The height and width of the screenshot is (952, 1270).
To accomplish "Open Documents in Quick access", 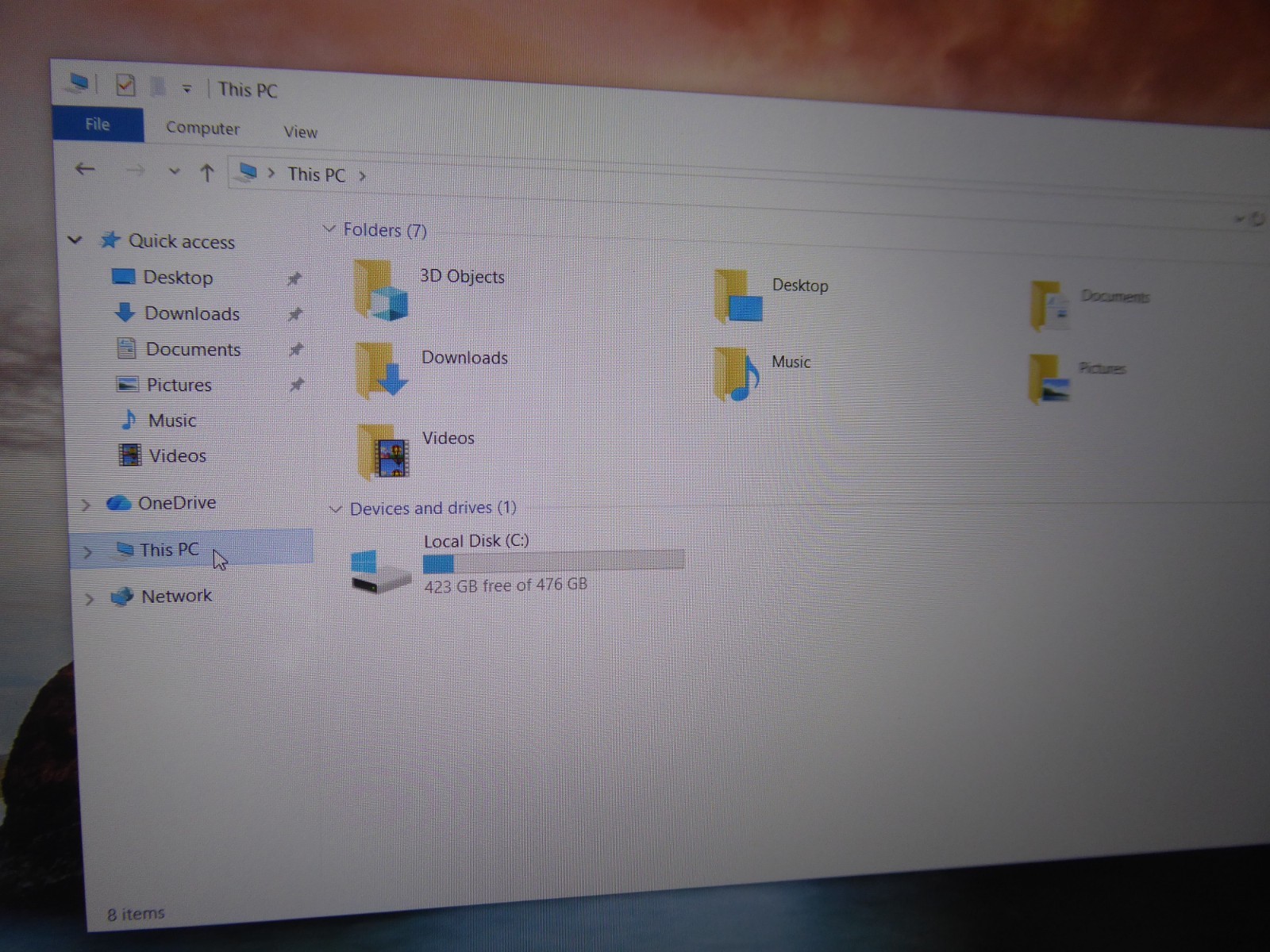I will pos(193,349).
